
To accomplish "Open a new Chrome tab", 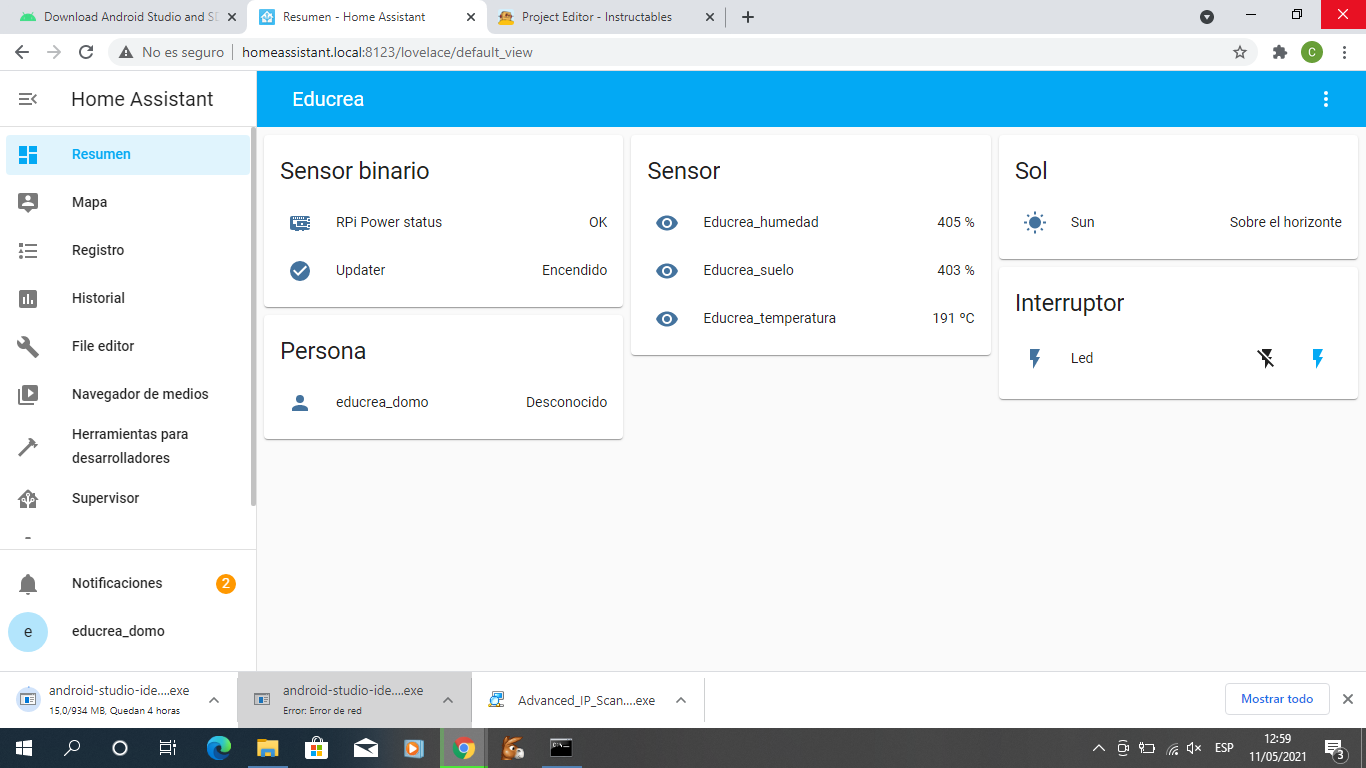I will pos(748,17).
